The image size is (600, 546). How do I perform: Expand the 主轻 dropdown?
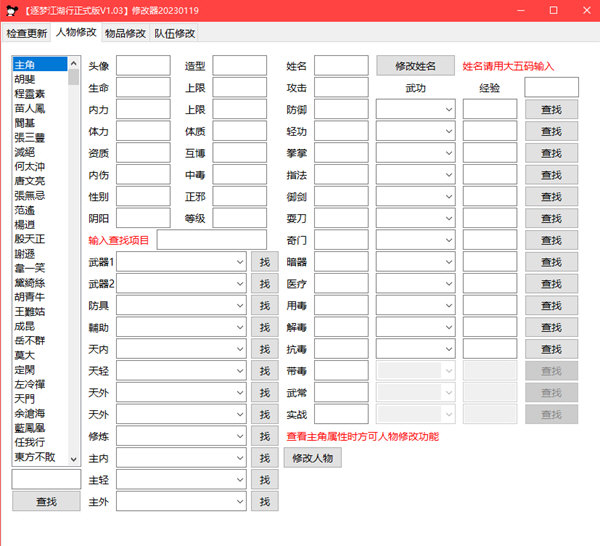(x=181, y=479)
